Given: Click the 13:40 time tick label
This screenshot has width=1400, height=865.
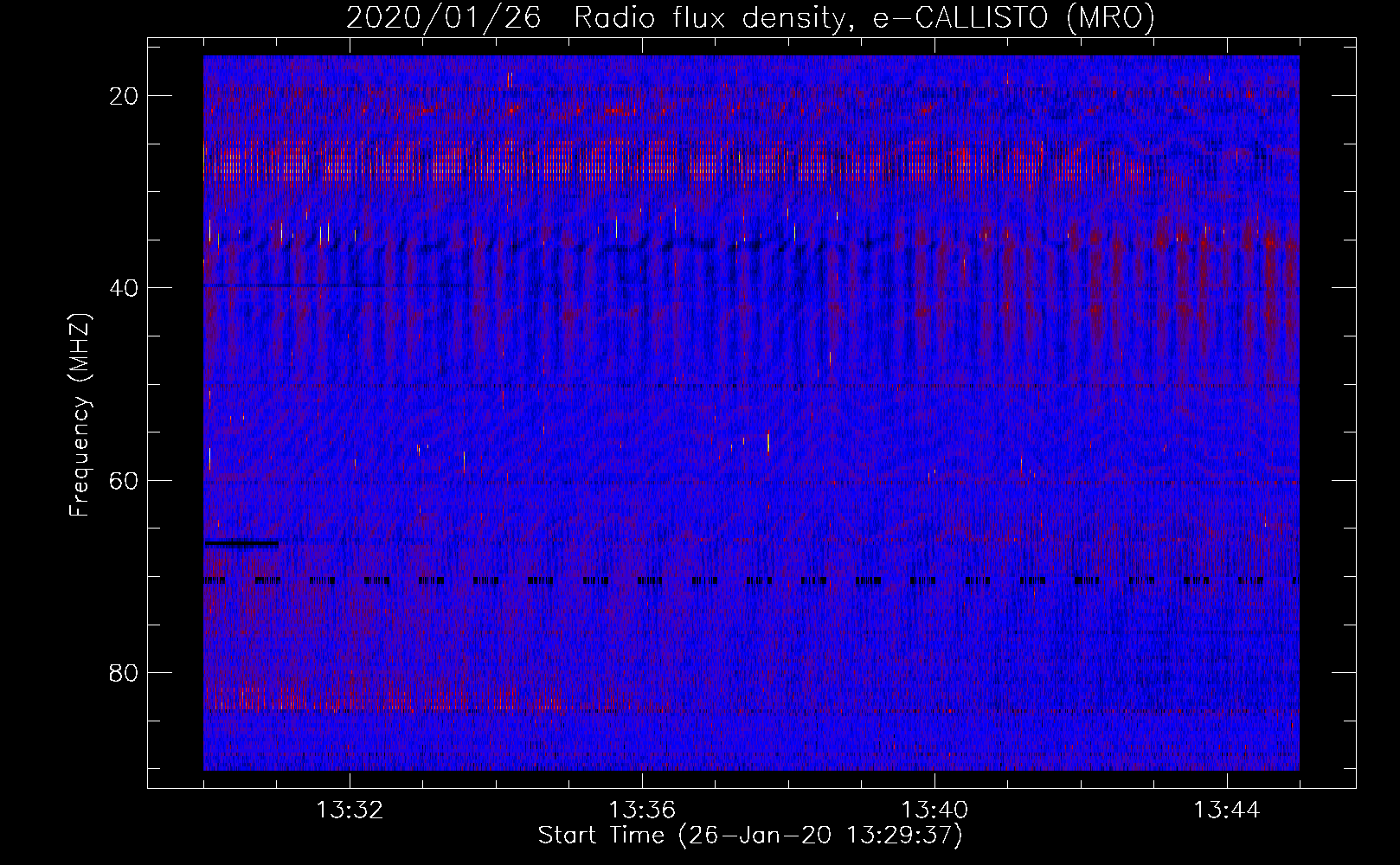Looking at the screenshot, I should click(x=934, y=811).
